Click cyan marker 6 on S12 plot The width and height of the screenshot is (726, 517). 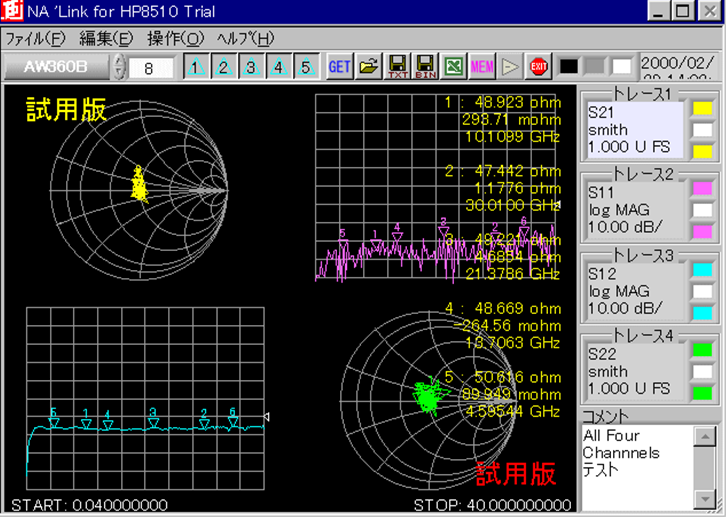click(233, 417)
